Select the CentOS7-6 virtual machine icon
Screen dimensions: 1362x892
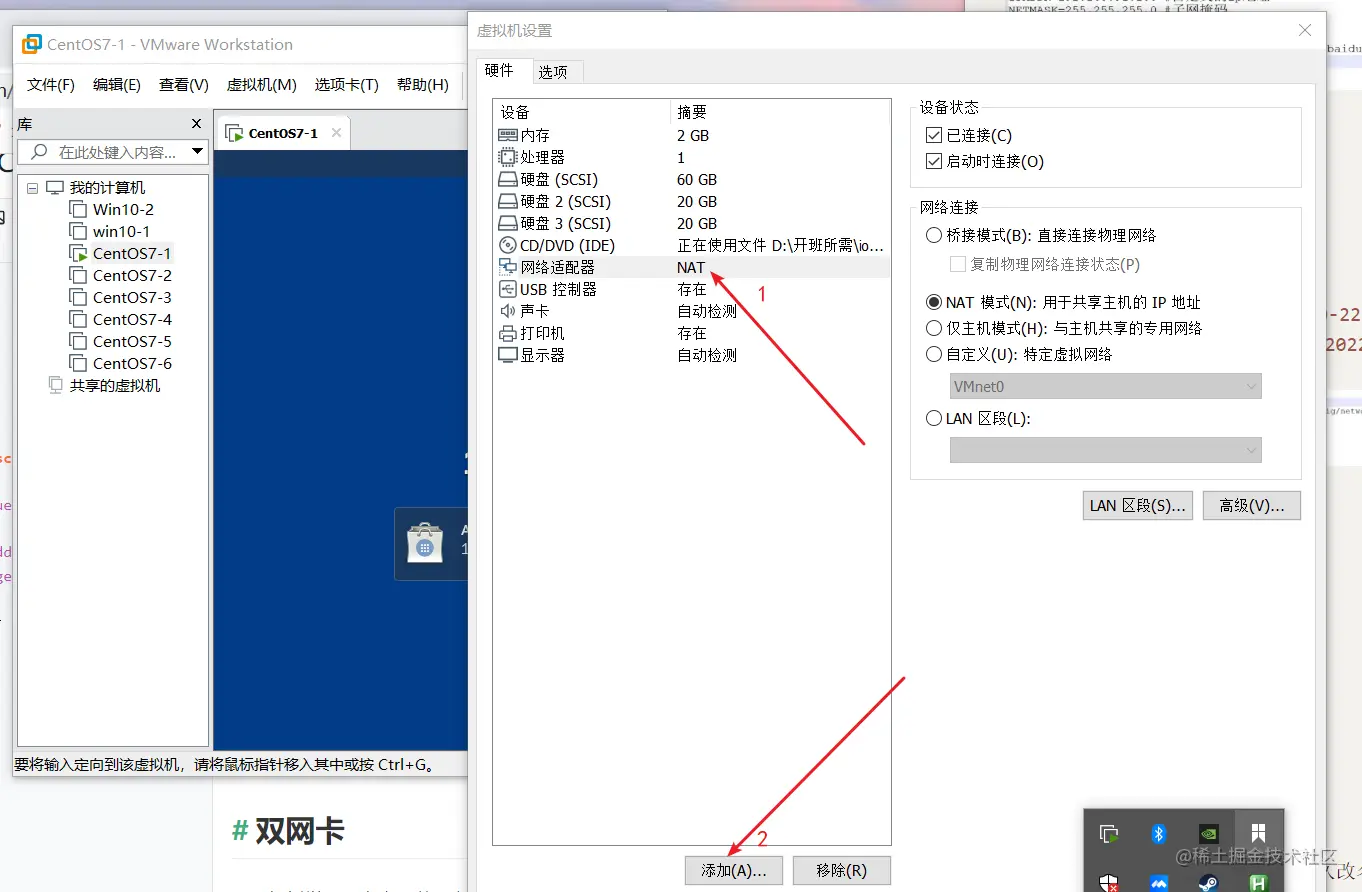[78, 364]
